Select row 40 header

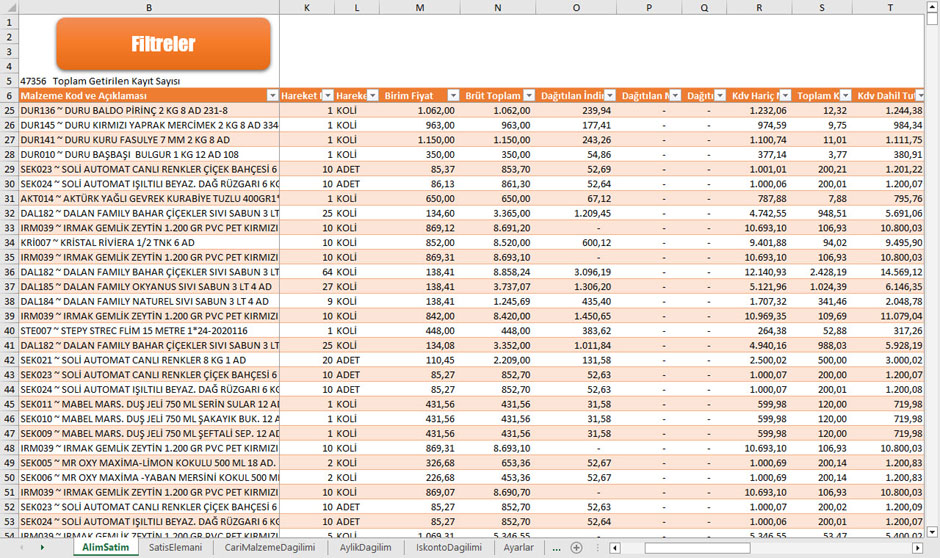click(9, 330)
